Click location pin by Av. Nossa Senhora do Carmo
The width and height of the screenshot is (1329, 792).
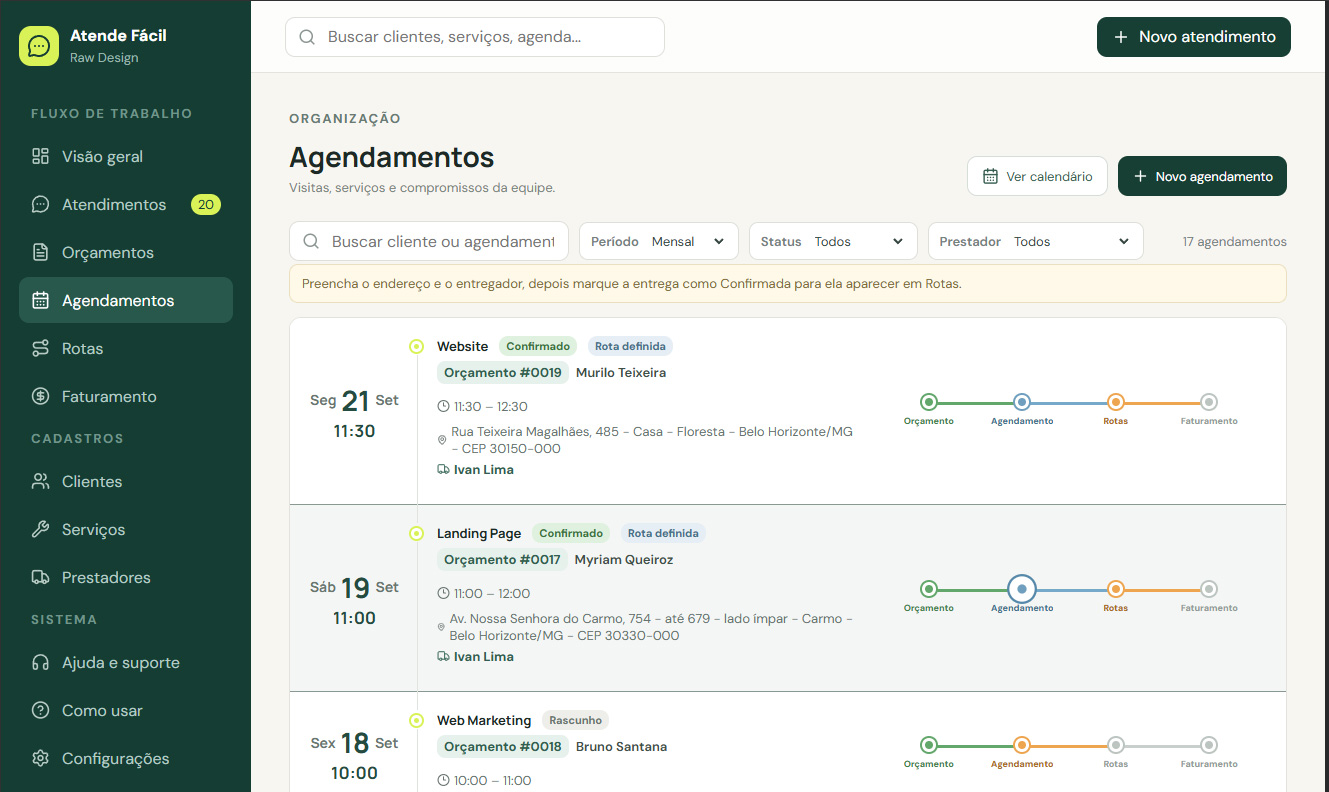442,627
